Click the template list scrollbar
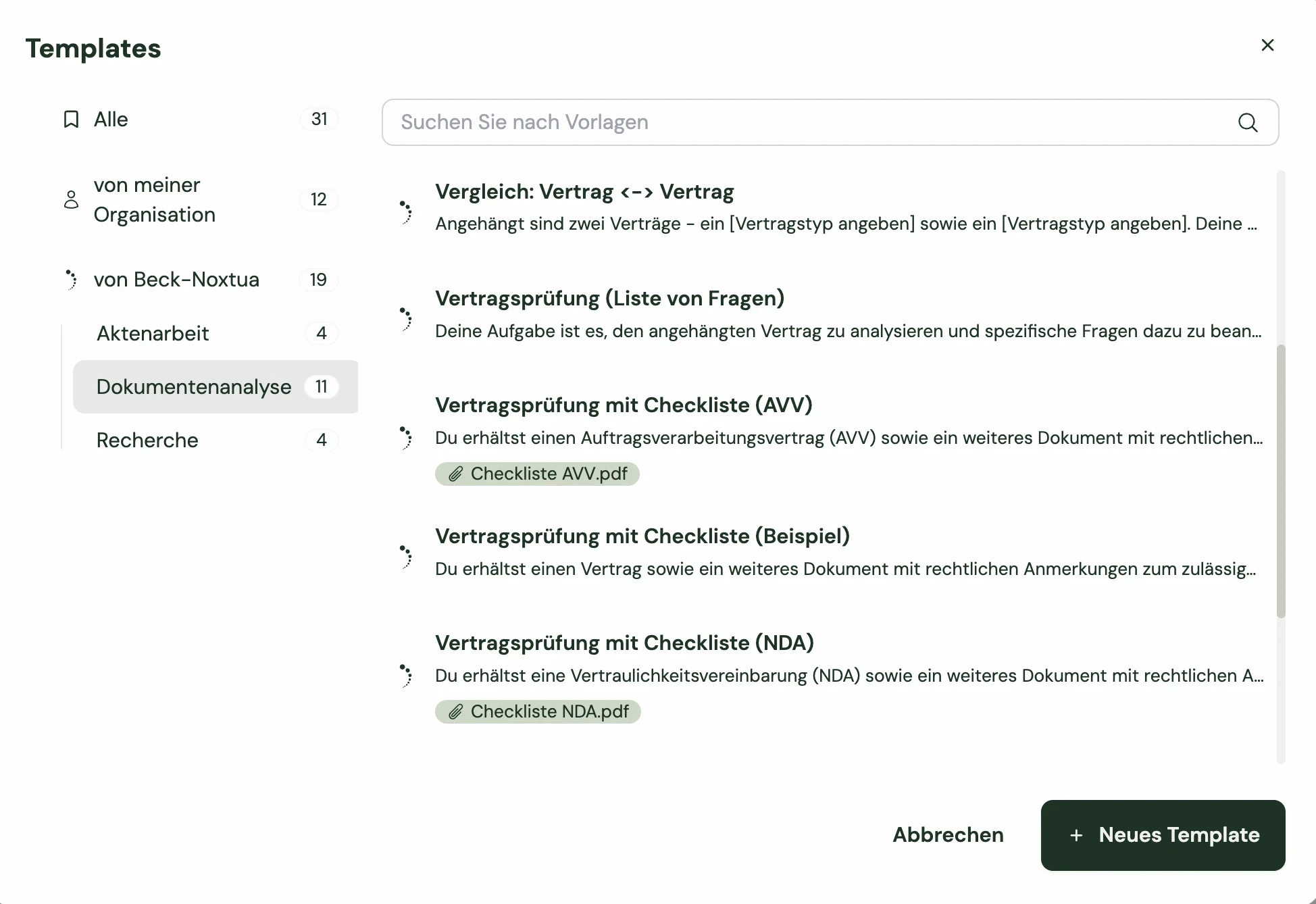The image size is (1316, 904). click(x=1280, y=481)
